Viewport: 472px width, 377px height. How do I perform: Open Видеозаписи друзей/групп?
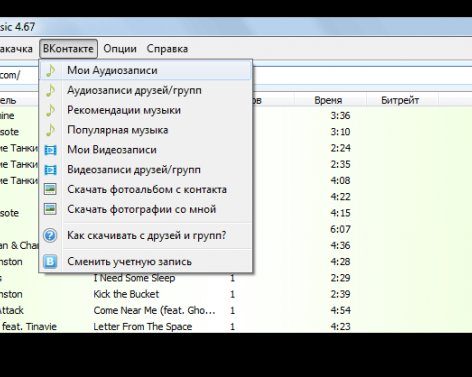point(145,170)
